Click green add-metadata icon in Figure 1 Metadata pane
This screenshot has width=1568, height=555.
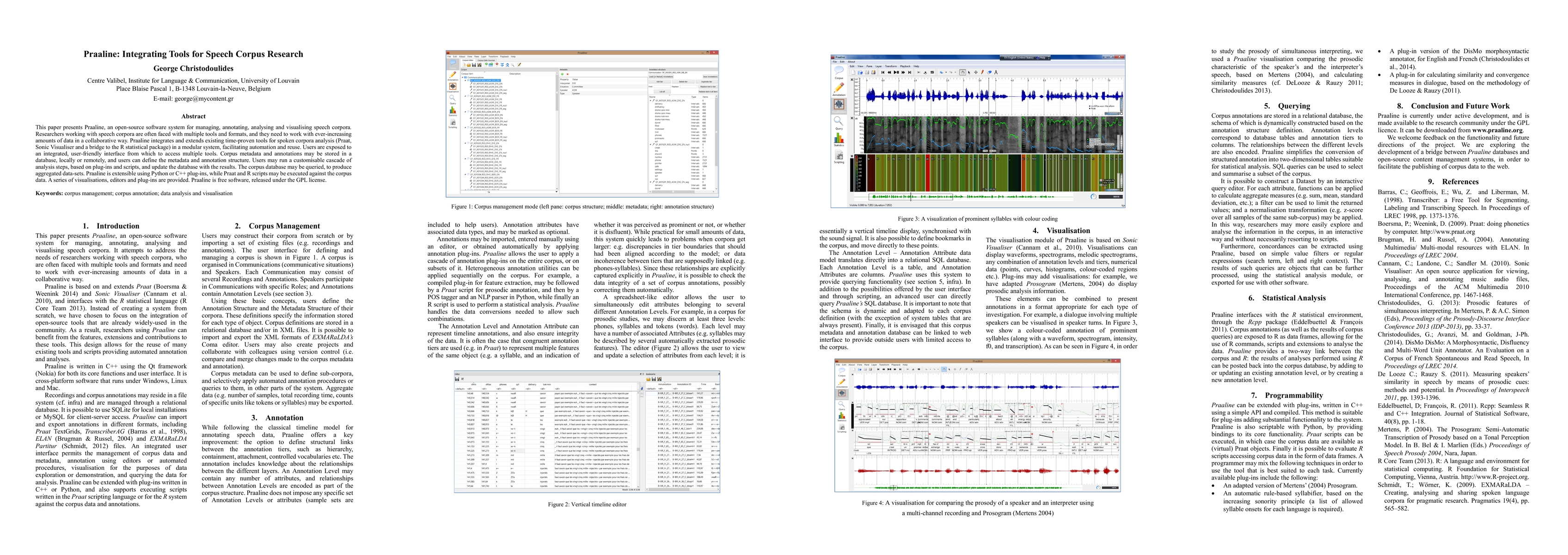click(563, 74)
